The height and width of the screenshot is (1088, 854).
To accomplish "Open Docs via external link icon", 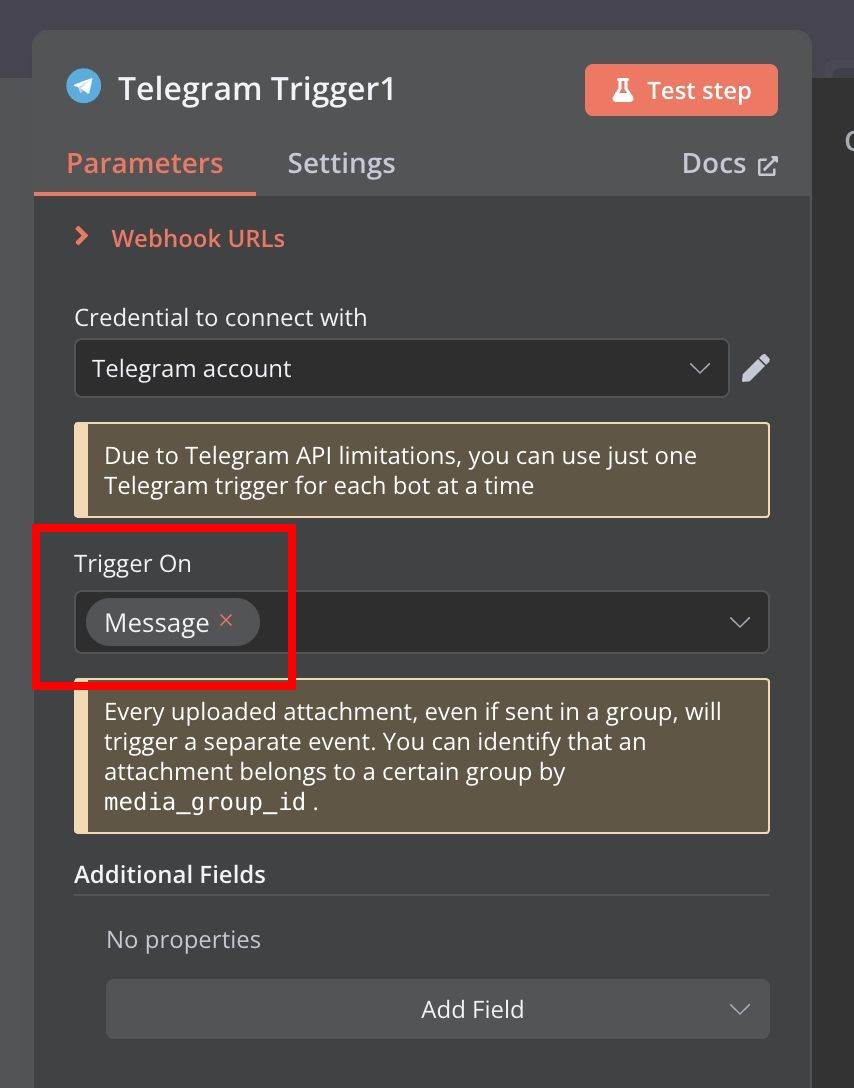I will click(767, 166).
